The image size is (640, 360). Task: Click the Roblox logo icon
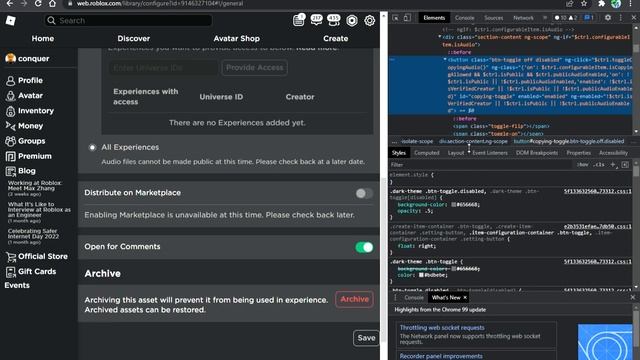coord(11,20)
